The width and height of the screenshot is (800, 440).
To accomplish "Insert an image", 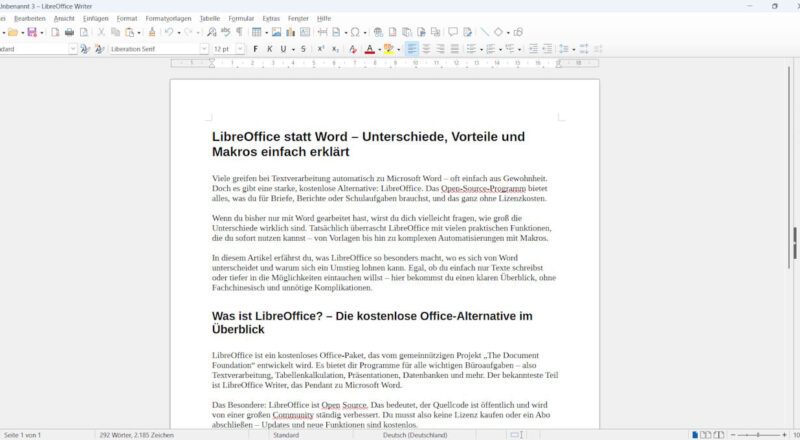I will point(277,32).
